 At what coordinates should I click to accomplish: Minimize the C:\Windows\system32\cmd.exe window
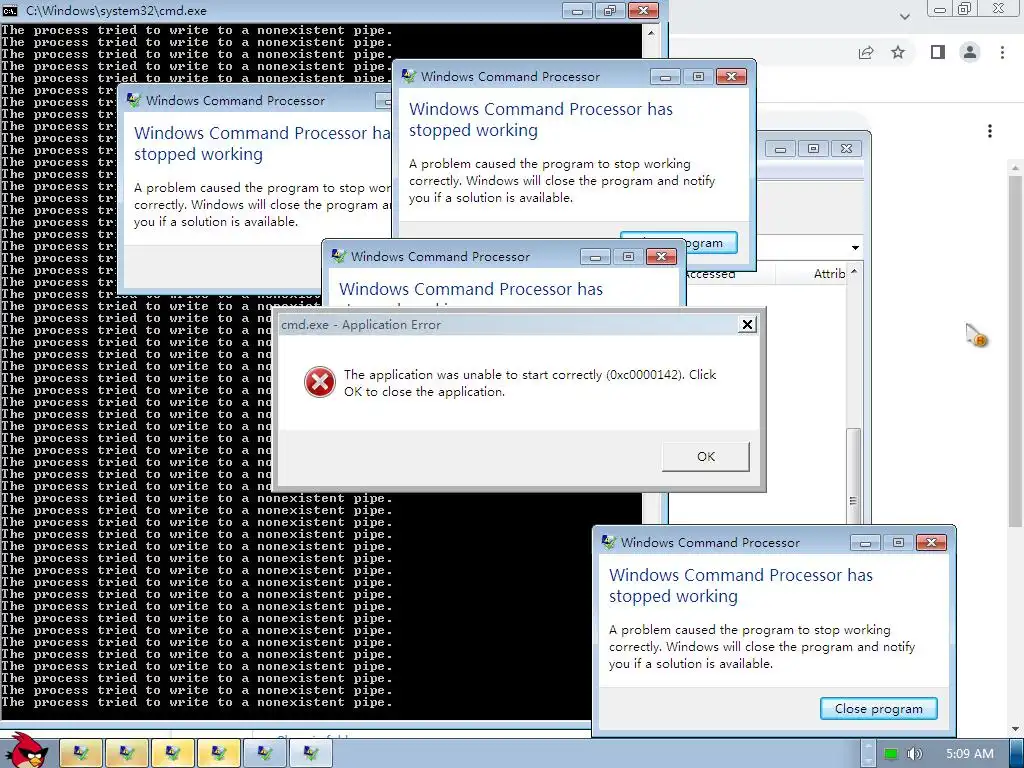[x=577, y=10]
